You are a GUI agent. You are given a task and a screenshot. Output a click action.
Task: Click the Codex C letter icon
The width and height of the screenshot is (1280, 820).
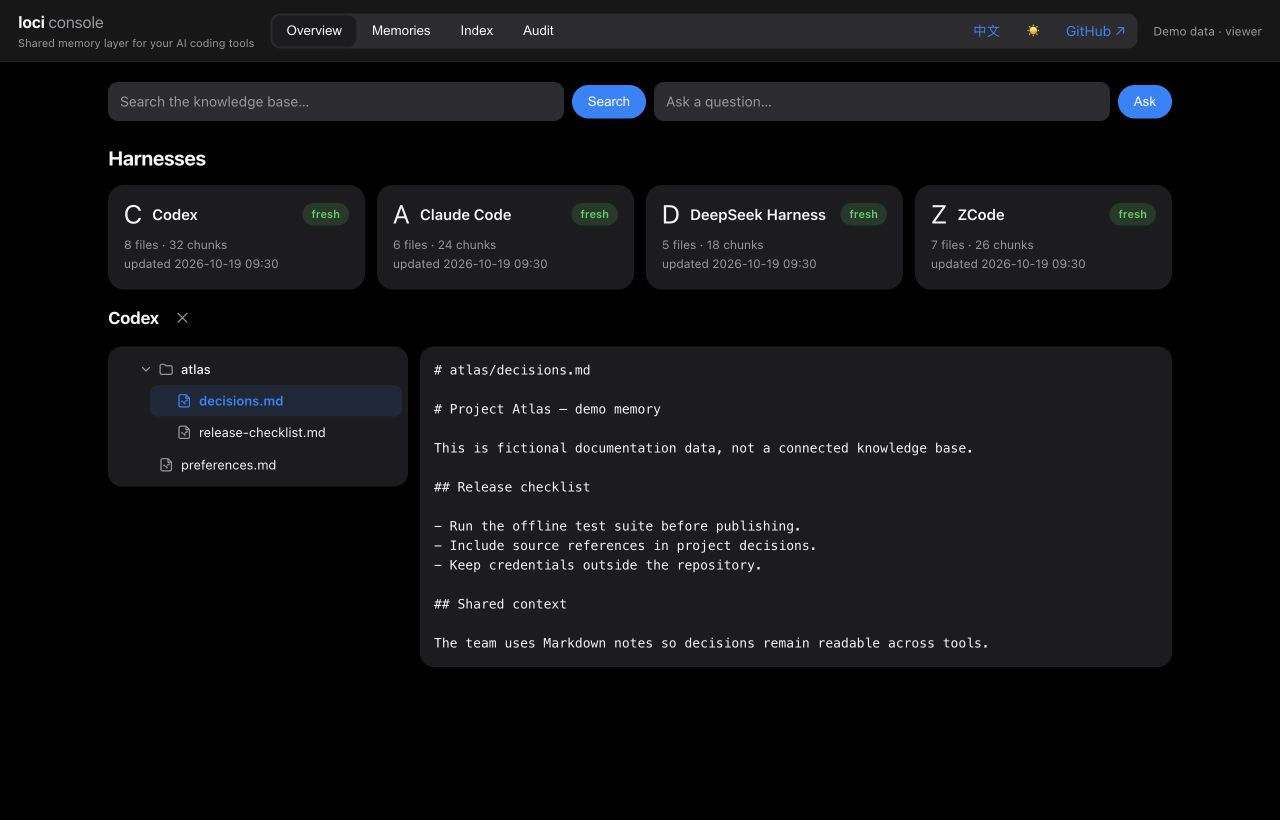tap(133, 214)
